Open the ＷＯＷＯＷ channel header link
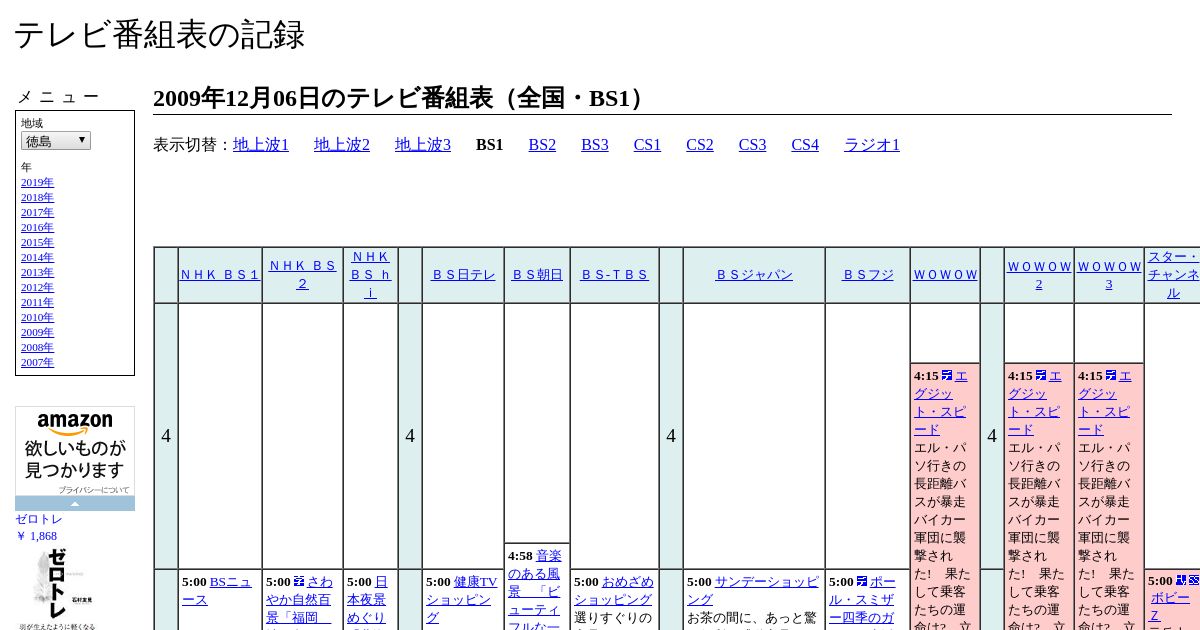The height and width of the screenshot is (630, 1200). [x=945, y=275]
